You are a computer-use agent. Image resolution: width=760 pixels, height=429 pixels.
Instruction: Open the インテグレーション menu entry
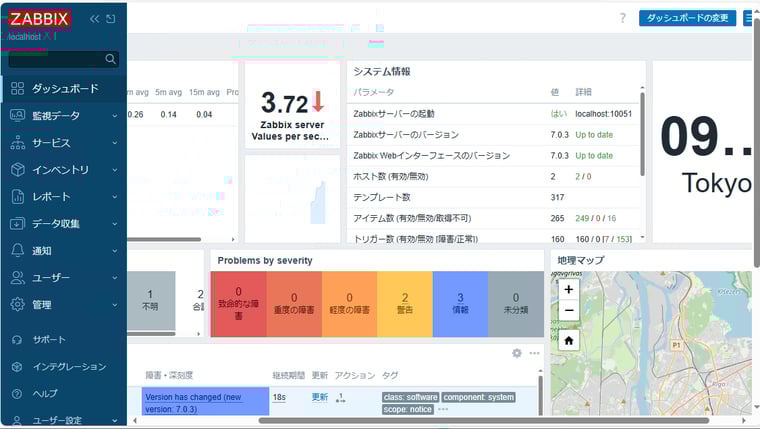pos(63,367)
